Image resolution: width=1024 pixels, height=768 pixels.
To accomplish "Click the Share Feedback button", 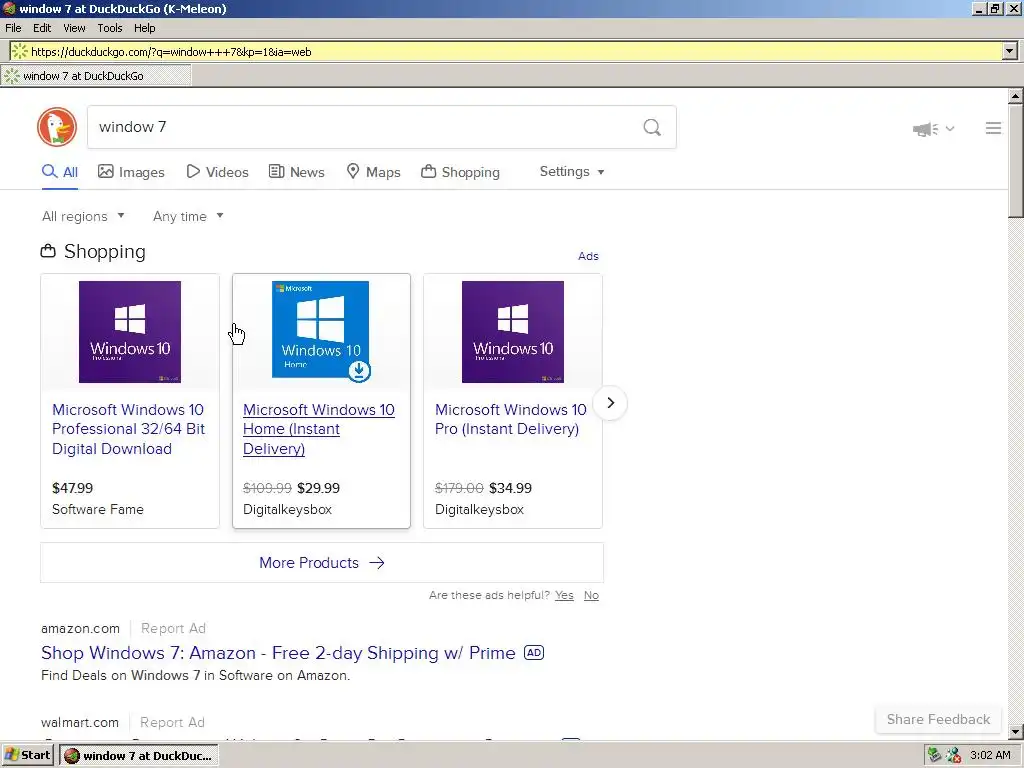I will coord(938,719).
